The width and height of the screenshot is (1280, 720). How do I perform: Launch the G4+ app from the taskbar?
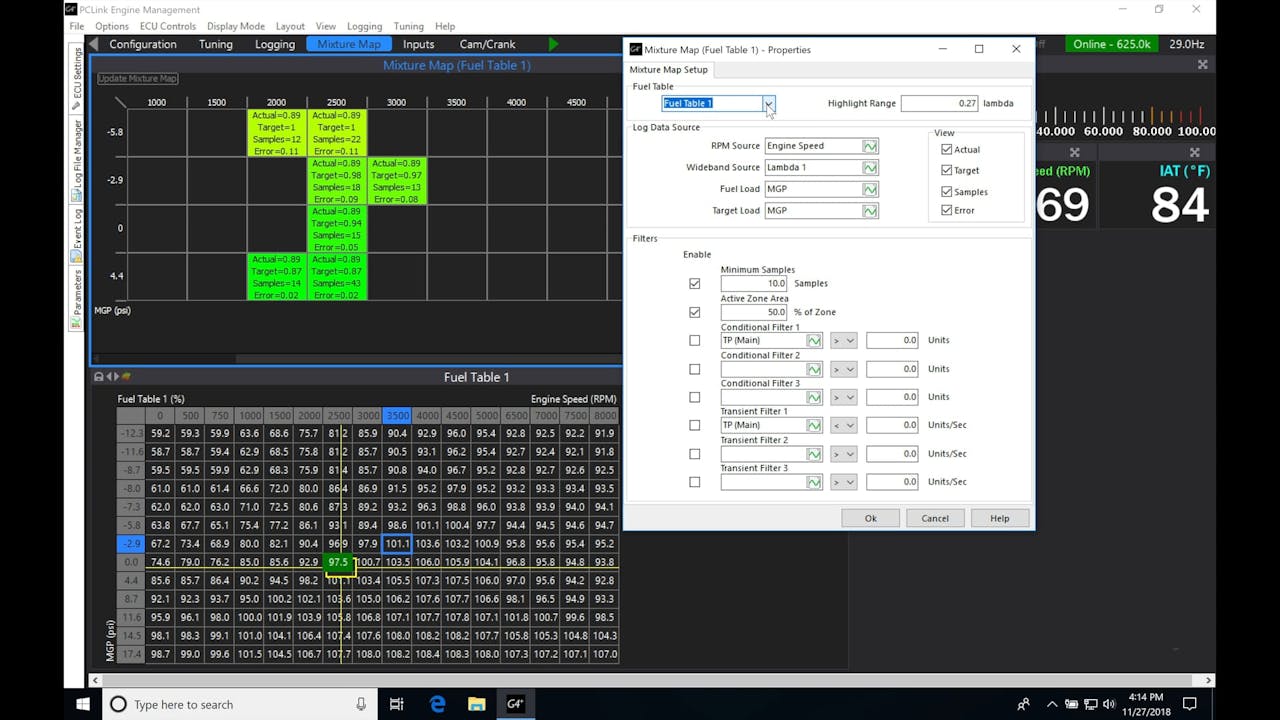click(x=515, y=703)
